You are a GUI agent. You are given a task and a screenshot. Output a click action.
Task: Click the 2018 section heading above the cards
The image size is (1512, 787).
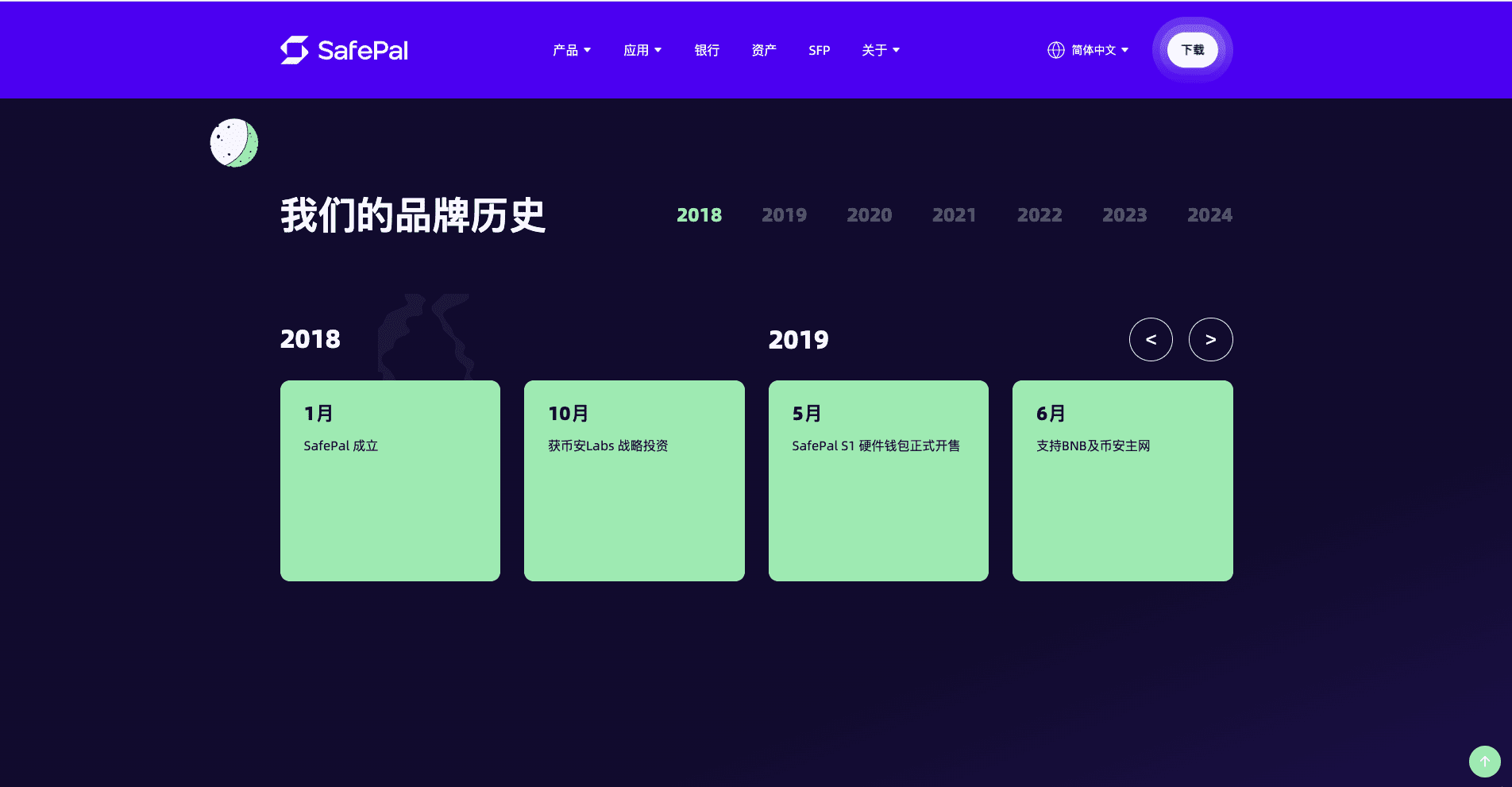click(310, 339)
